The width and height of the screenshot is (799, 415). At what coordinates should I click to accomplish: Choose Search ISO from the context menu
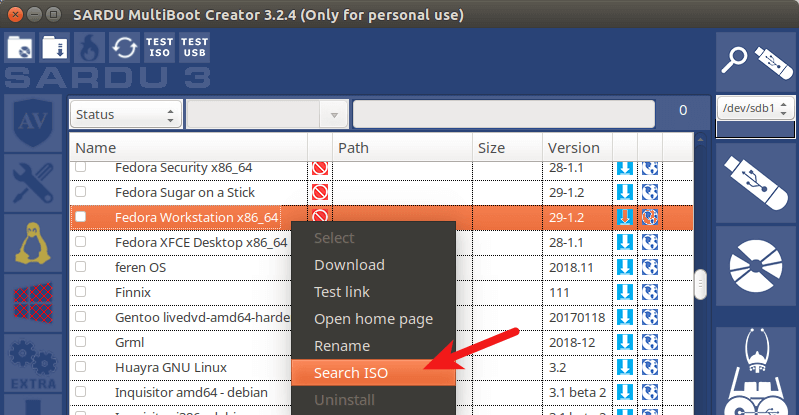[351, 373]
